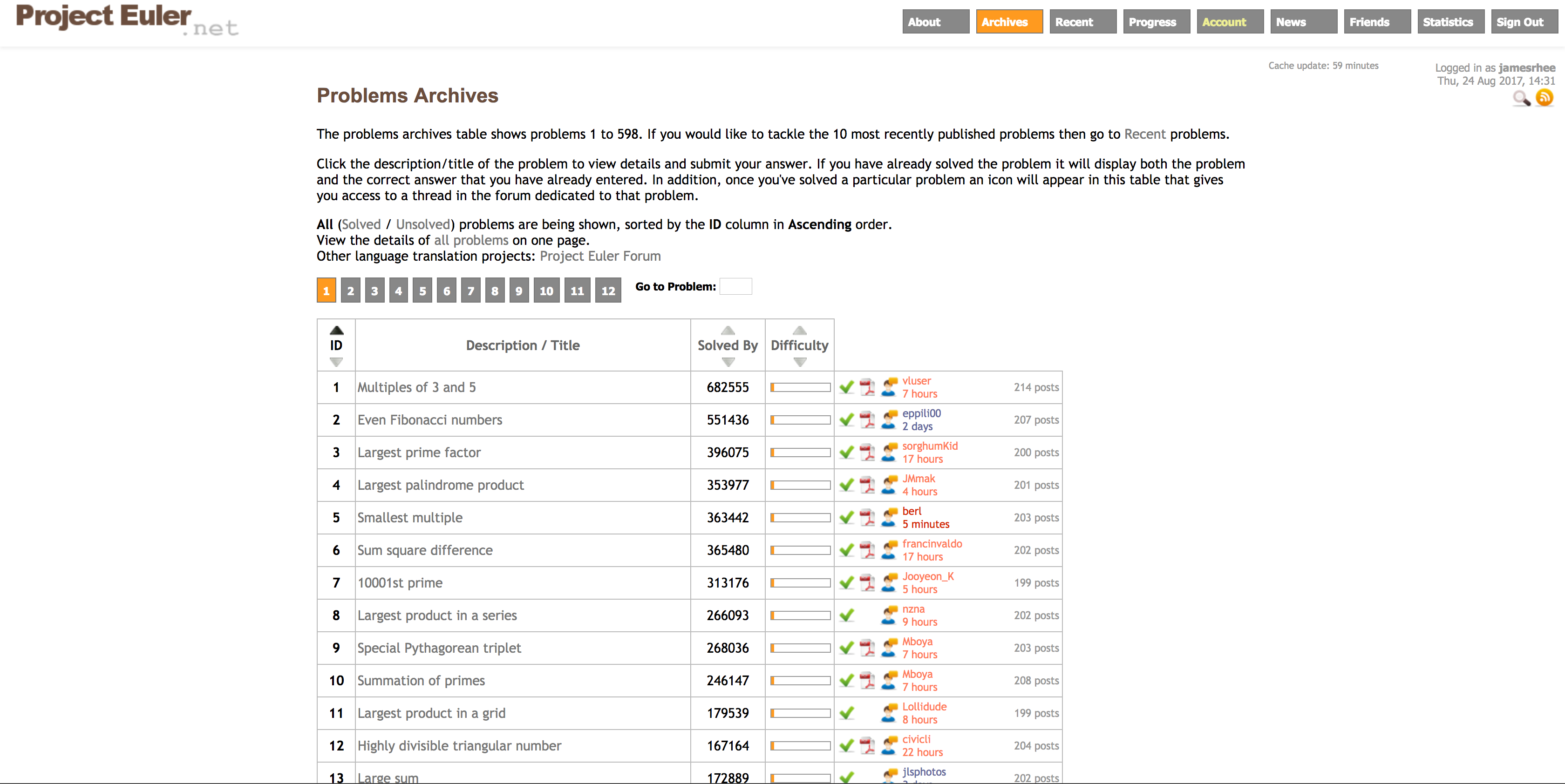Open forum thread icon for Sum square difference
The image size is (1565, 784).
[x=890, y=550]
